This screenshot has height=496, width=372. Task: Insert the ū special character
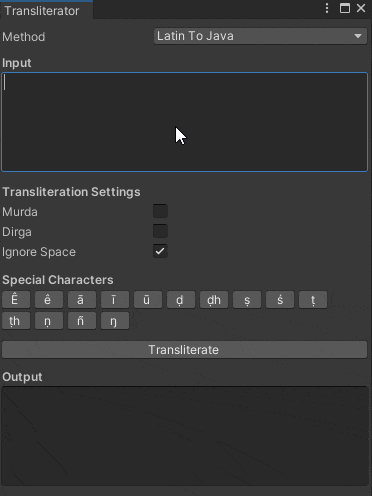click(148, 300)
